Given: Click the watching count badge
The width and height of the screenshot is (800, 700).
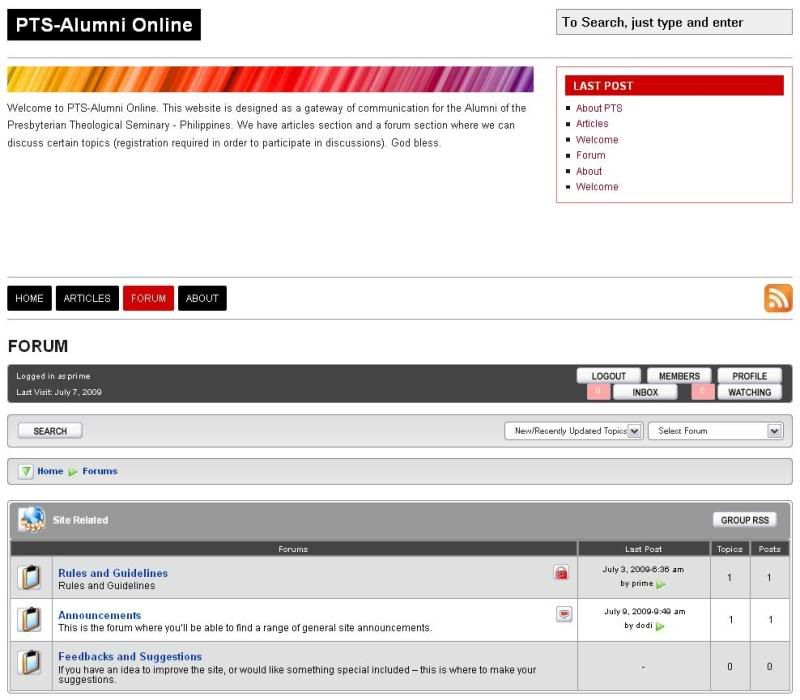Looking at the screenshot, I should pyautogui.click(x=703, y=392).
